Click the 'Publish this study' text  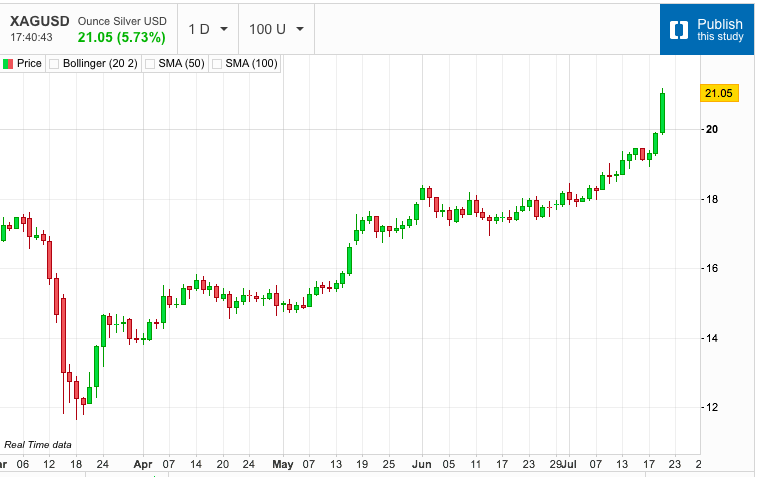[x=720, y=29]
